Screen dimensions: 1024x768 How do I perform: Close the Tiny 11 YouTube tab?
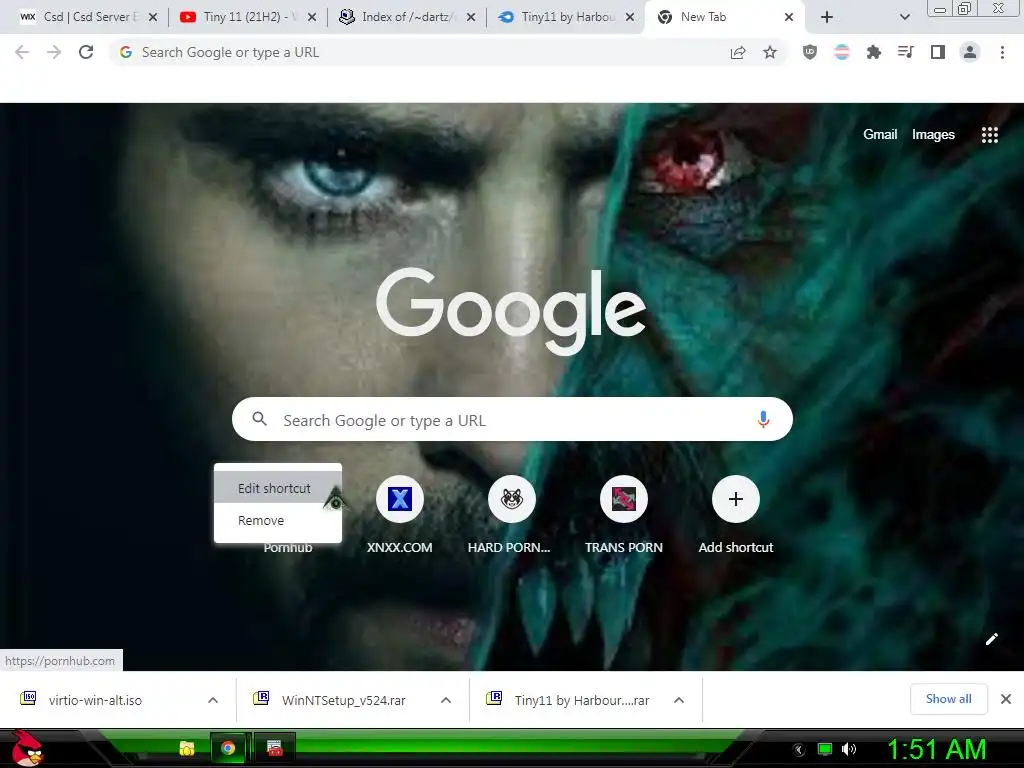pos(312,18)
